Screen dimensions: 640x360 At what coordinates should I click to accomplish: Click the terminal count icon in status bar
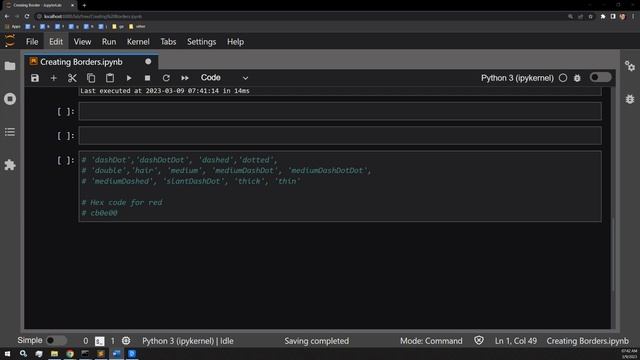(x=99, y=341)
